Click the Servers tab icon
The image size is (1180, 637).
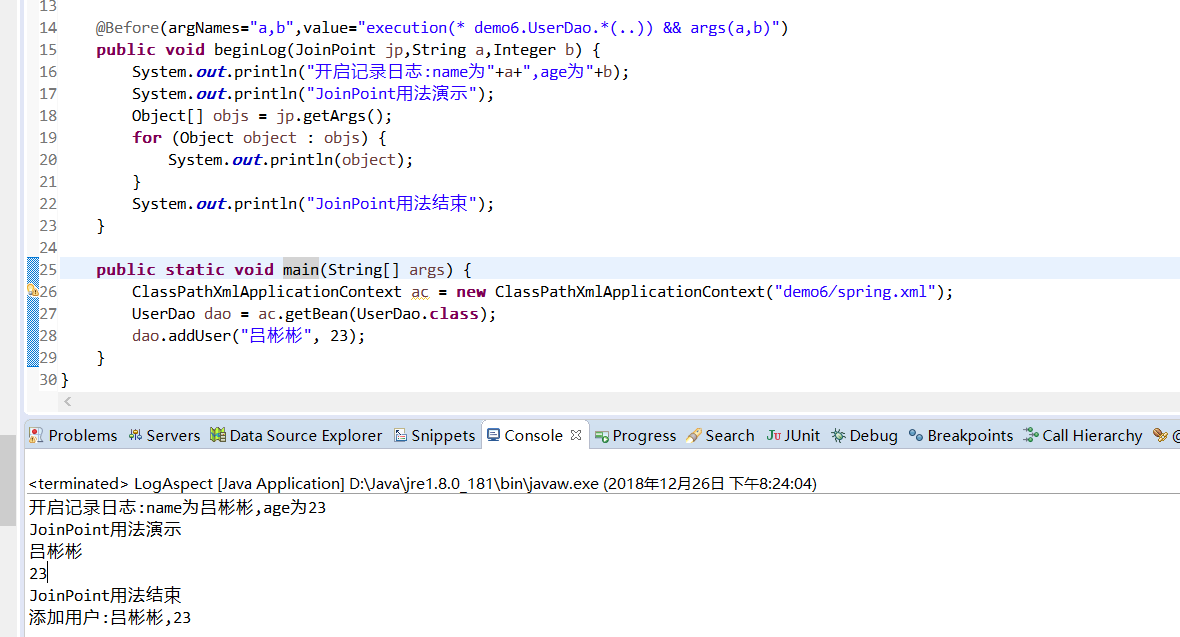[135, 435]
